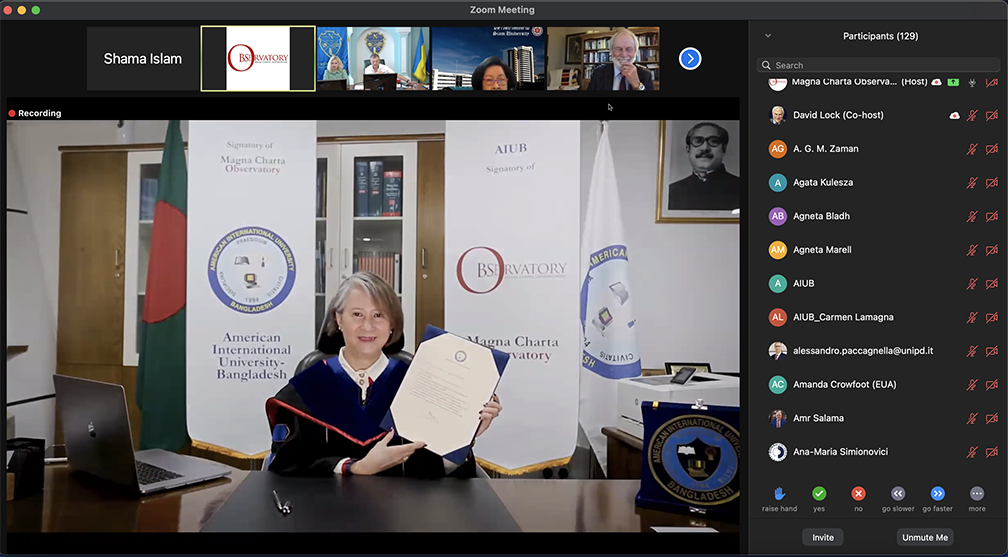The width and height of the screenshot is (1008, 557).
Task: Select the Observatory logo video thumbnail
Action: pos(258,59)
